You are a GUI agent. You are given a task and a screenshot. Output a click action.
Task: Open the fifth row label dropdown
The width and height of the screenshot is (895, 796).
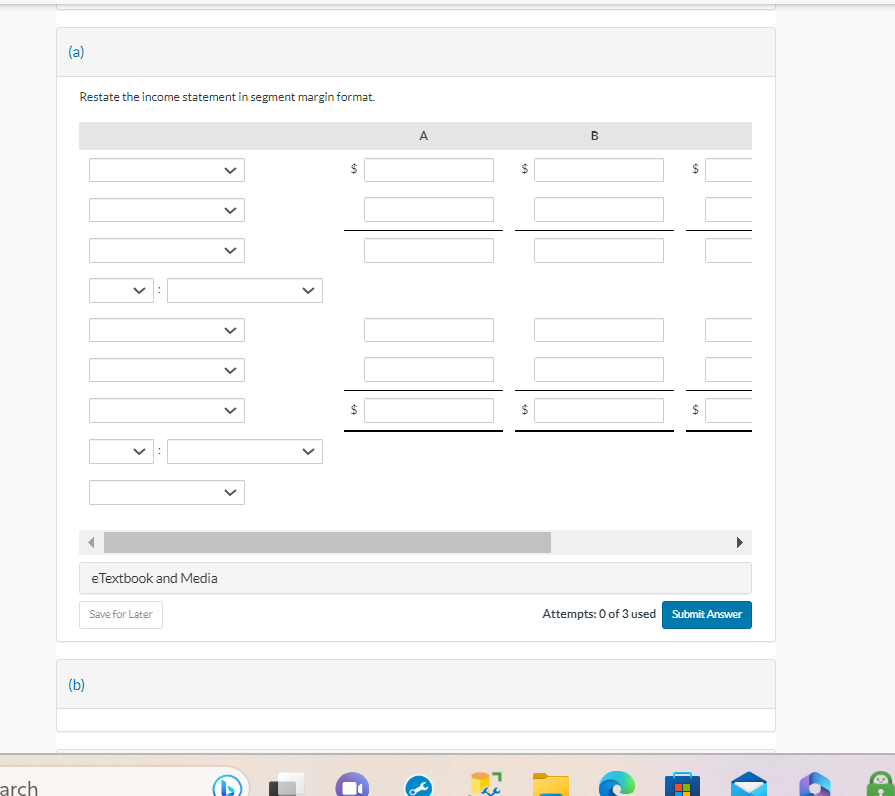click(x=167, y=330)
